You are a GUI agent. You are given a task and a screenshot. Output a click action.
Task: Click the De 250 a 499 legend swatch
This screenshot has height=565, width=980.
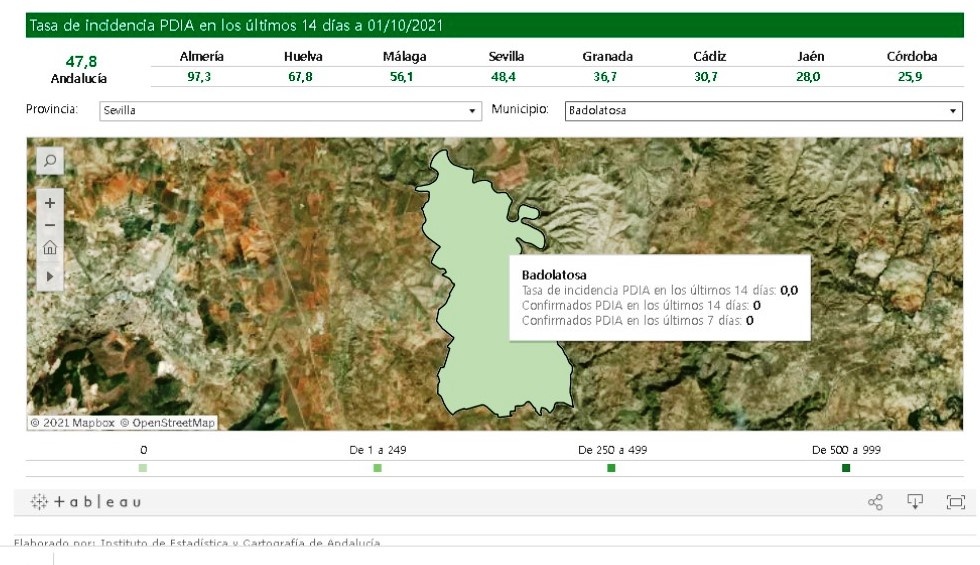coord(612,468)
